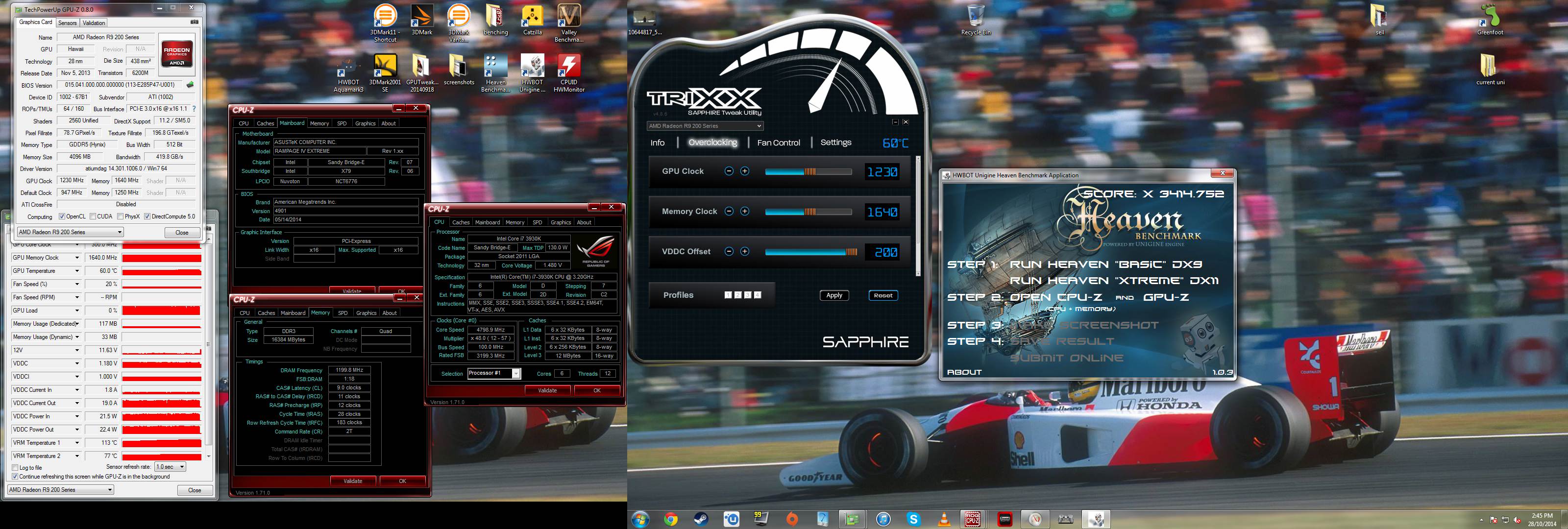The height and width of the screenshot is (529, 1568).
Task: Click About in HWBOT Heaven window
Action: (x=964, y=372)
